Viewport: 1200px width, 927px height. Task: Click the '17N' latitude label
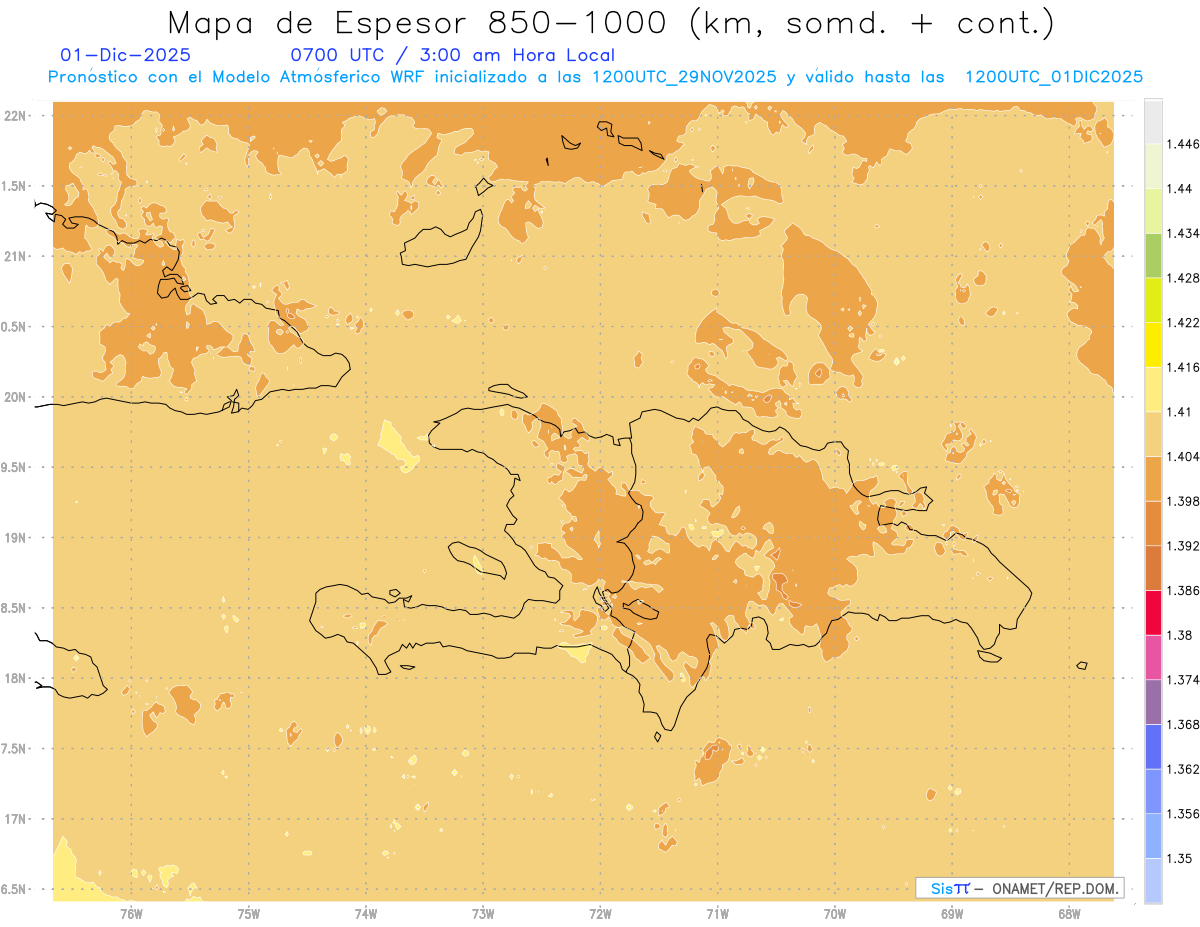click(16, 819)
